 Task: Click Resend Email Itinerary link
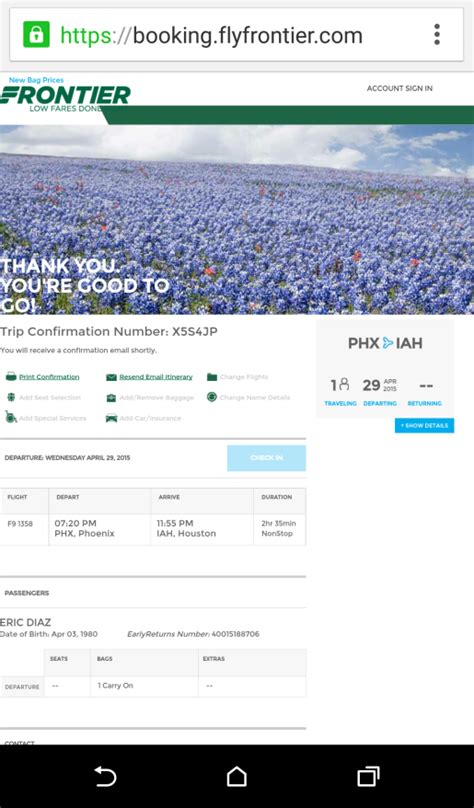click(x=156, y=377)
